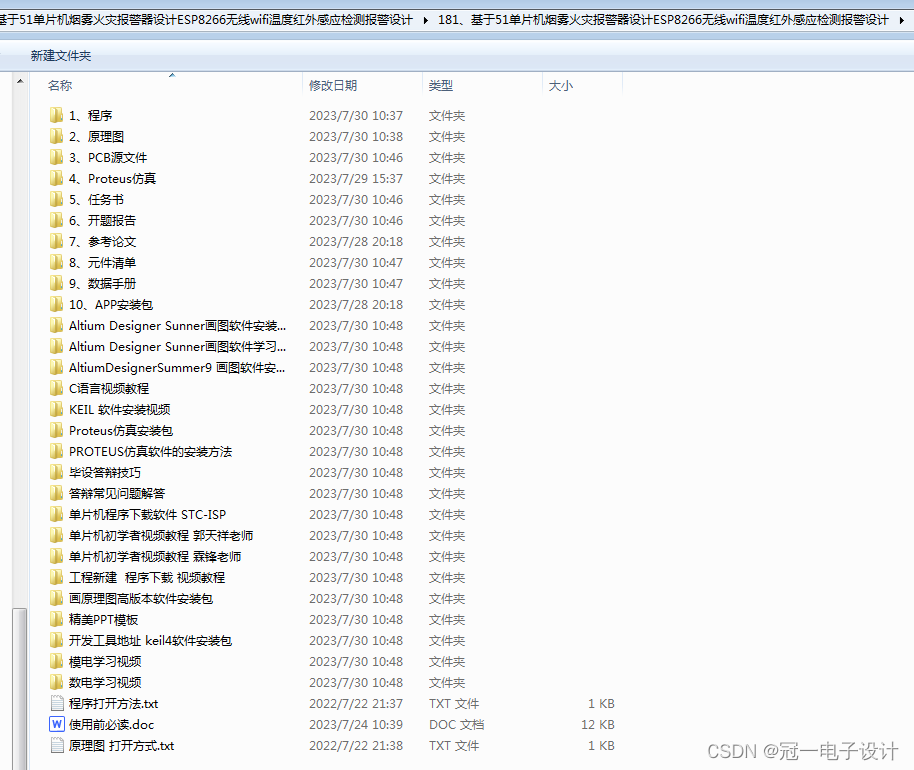Click the folder icon of C语言视频教程

[x=57, y=388]
